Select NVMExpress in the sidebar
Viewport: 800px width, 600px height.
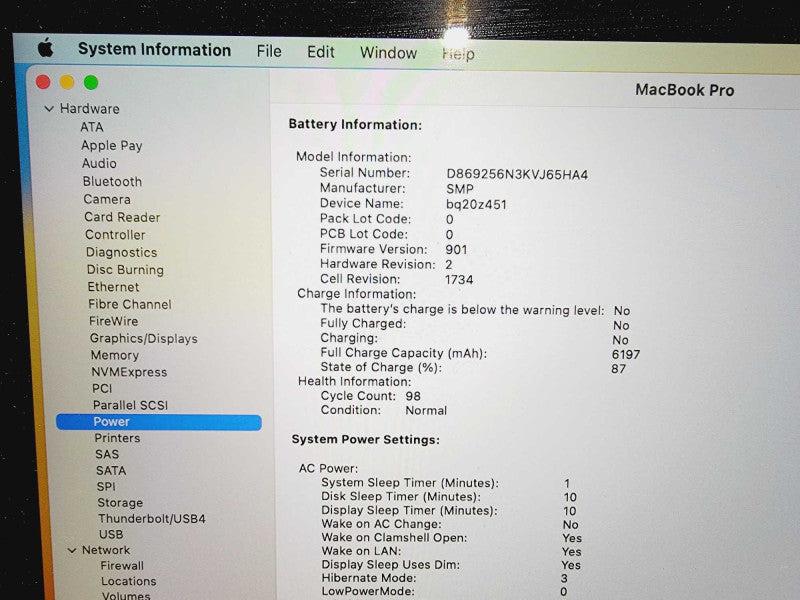(129, 372)
